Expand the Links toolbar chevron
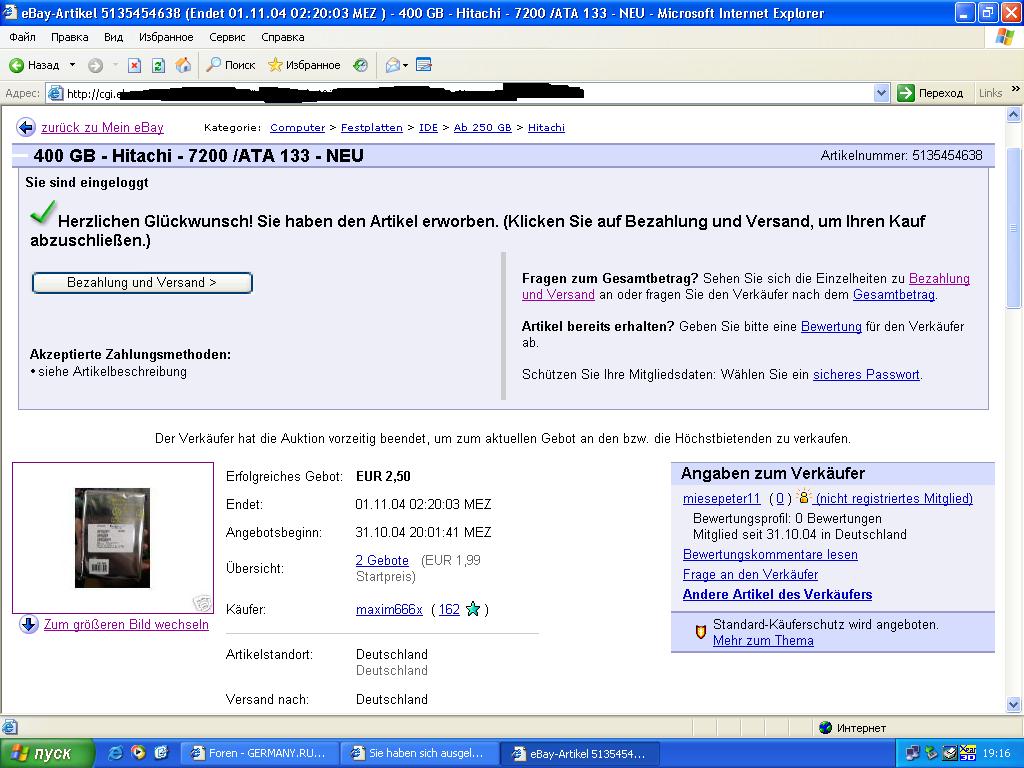 [1015, 88]
